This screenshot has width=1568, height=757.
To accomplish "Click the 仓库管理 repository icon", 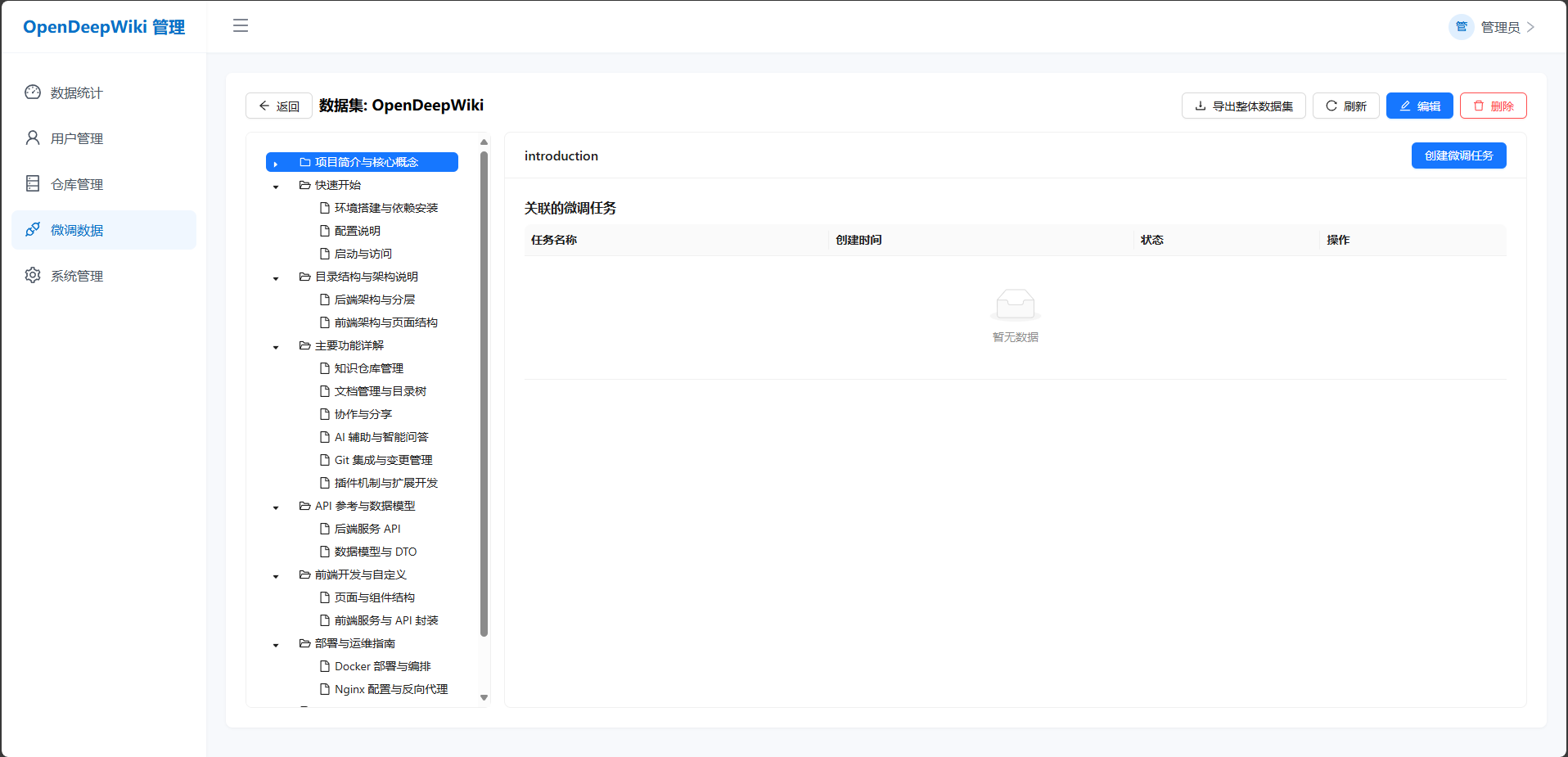I will point(33,184).
